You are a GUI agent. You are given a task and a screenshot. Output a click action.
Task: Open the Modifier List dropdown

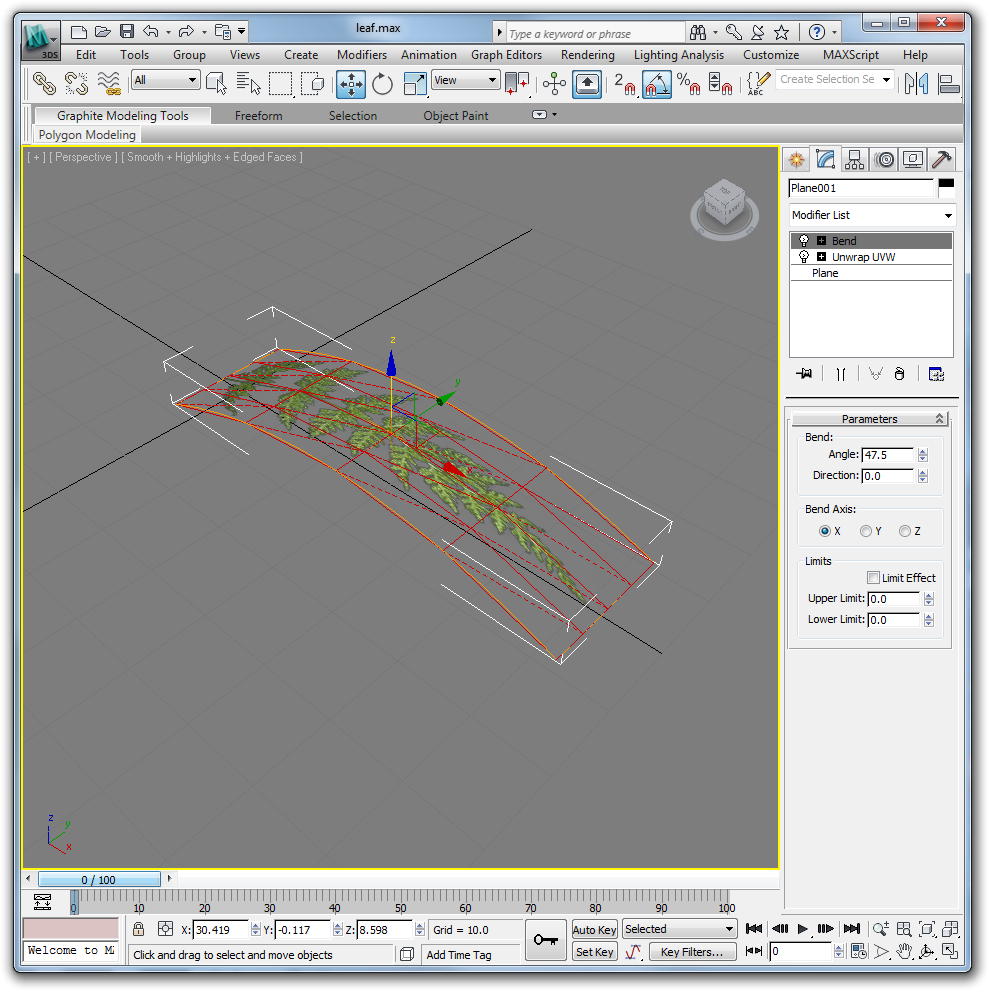click(871, 215)
